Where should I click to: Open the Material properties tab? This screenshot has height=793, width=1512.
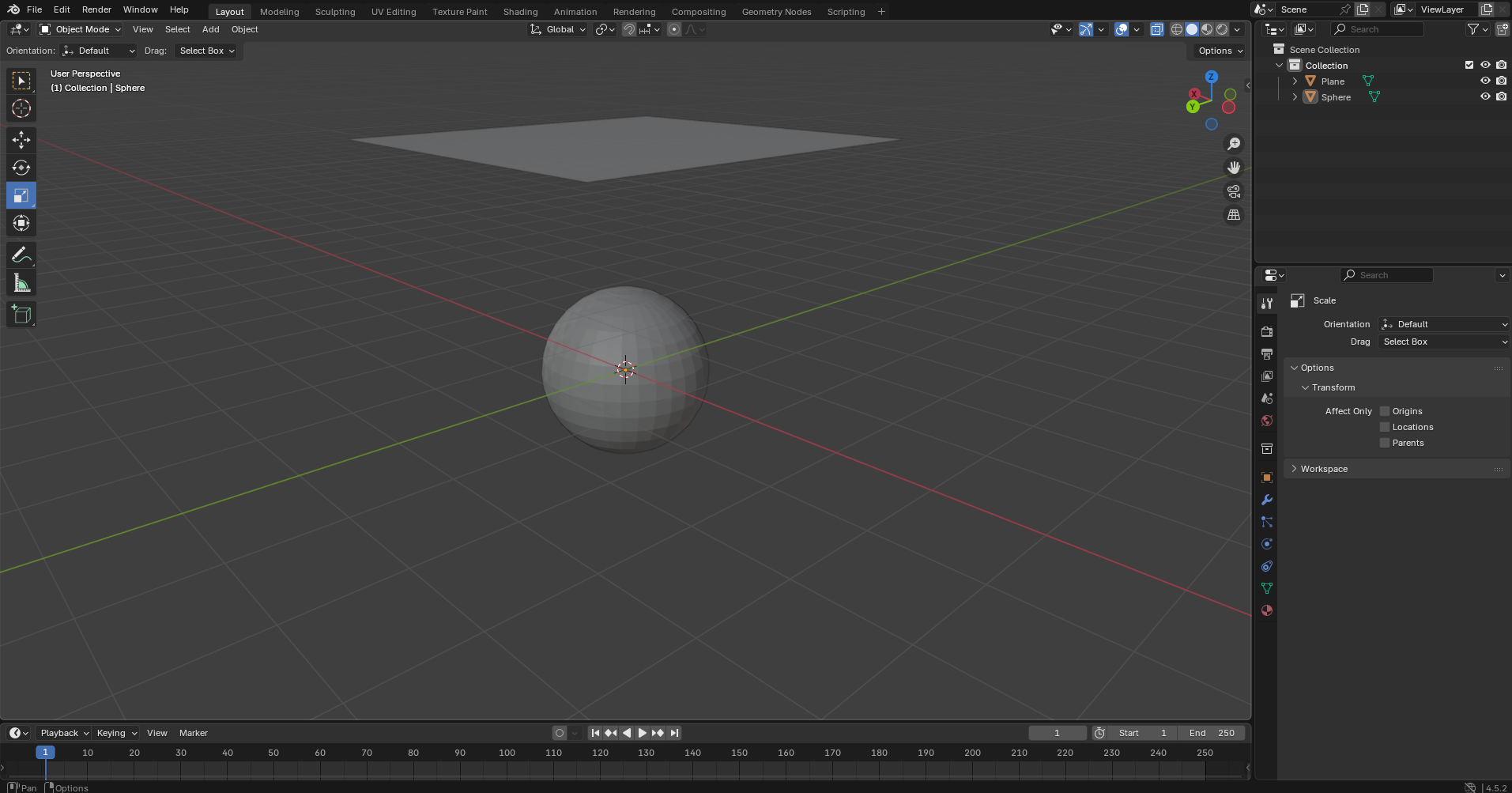tap(1266, 610)
